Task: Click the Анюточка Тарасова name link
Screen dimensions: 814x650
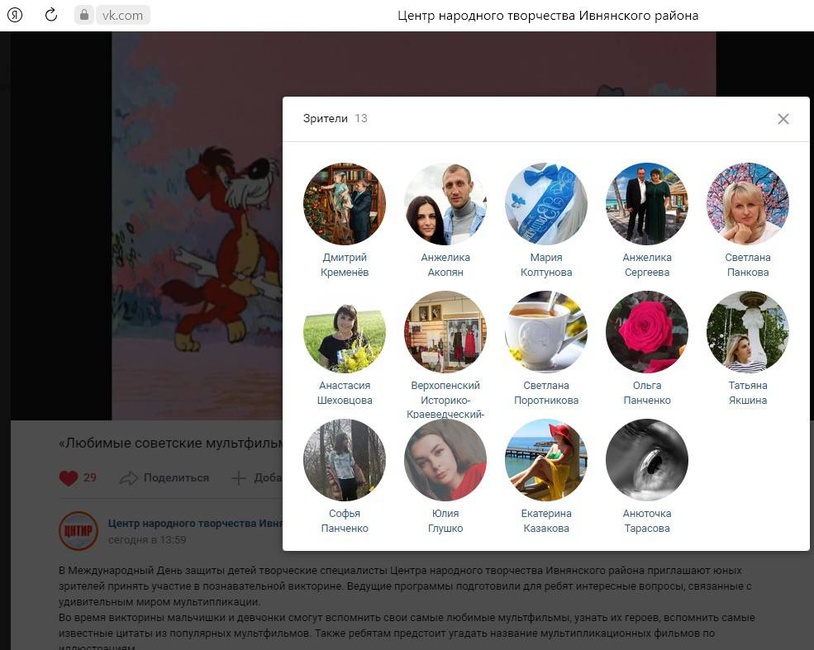Action: click(x=647, y=521)
